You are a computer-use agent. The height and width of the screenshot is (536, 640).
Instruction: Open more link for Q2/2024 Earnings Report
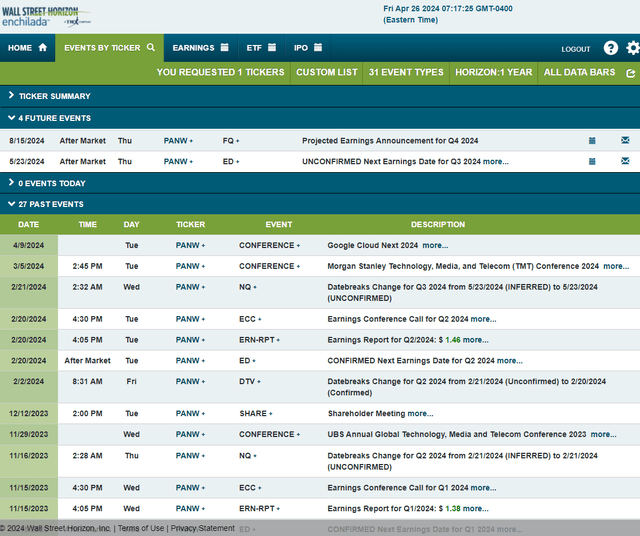point(476,340)
